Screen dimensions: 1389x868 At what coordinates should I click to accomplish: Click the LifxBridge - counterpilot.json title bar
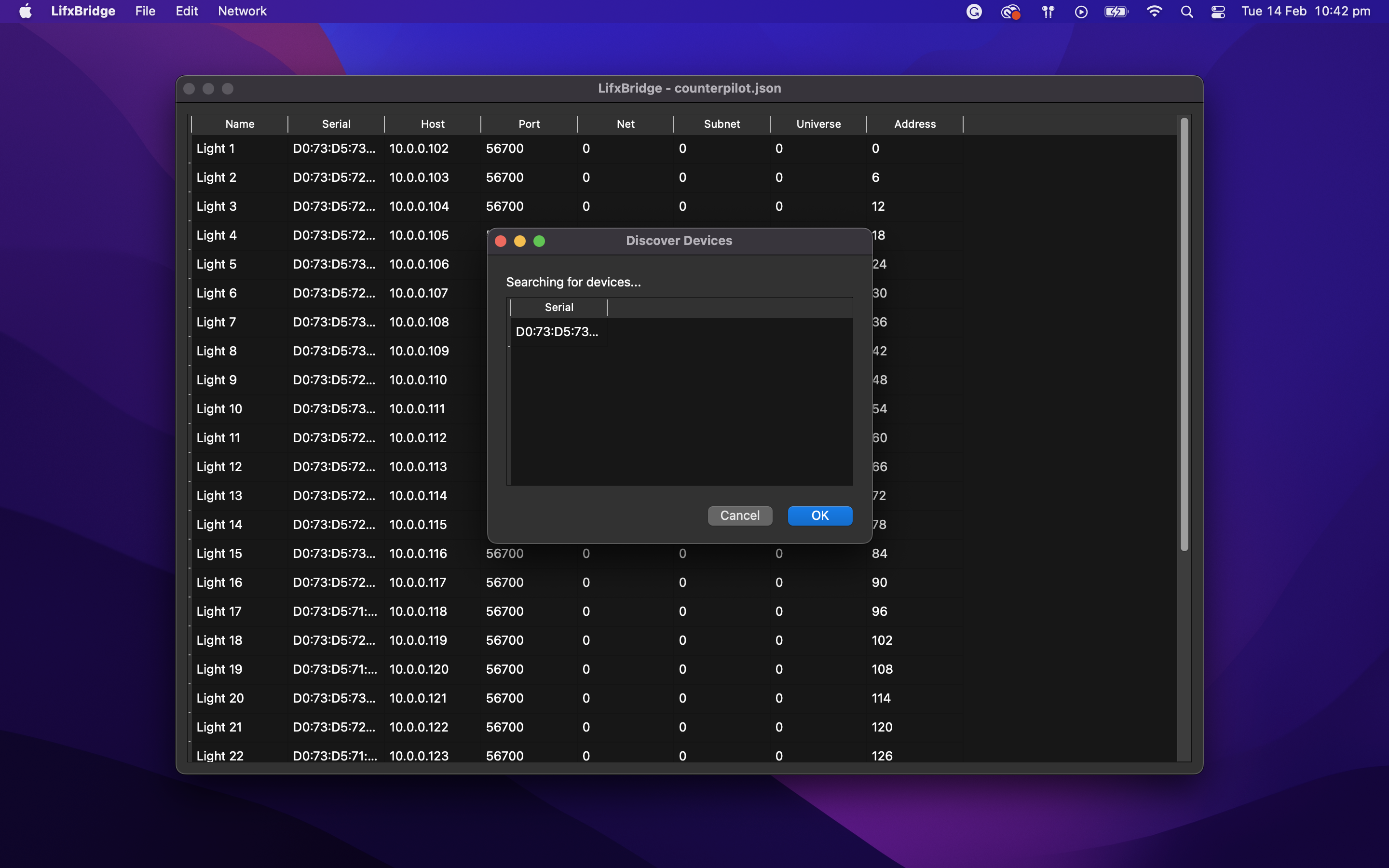(689, 88)
